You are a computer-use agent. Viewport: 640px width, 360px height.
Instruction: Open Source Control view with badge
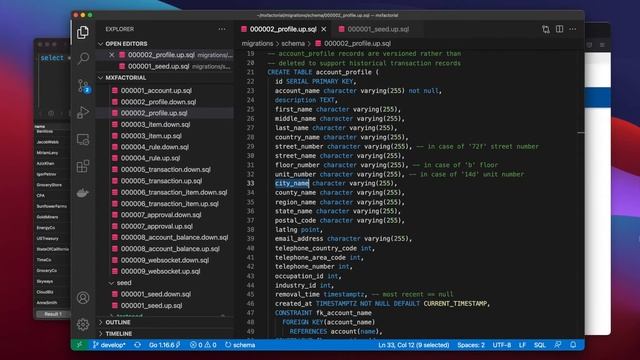[84, 86]
